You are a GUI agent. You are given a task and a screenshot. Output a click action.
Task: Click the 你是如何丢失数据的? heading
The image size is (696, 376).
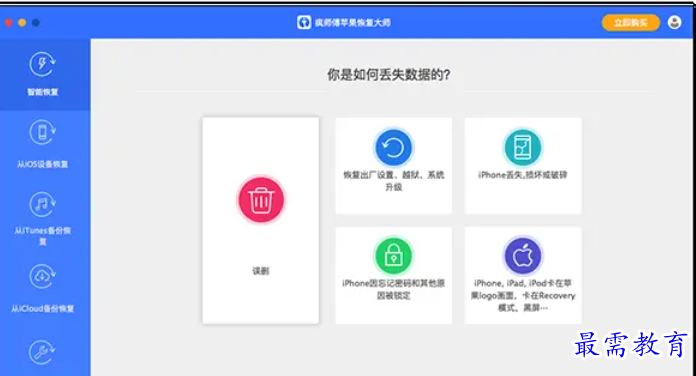click(x=389, y=74)
